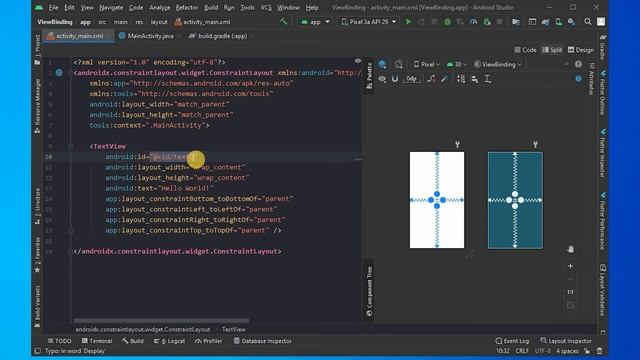640x360 pixels.
Task: Switch to the MainActivity.java tab
Action: (x=150, y=36)
